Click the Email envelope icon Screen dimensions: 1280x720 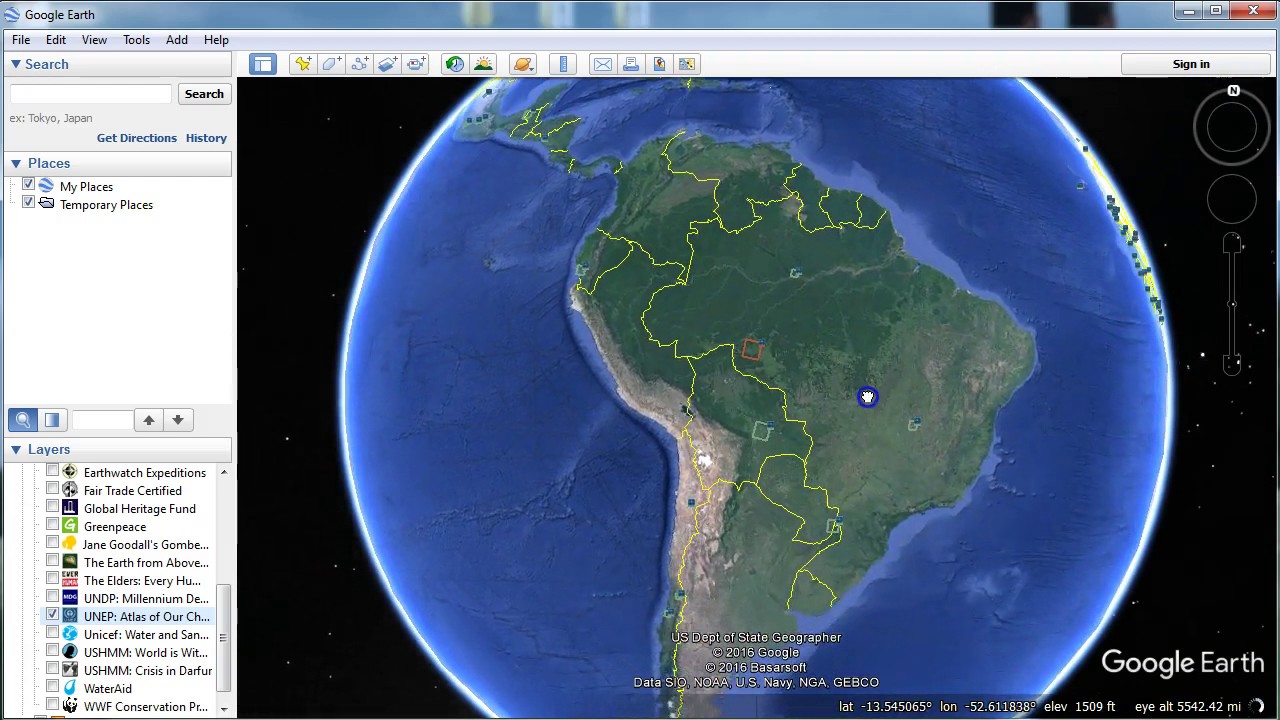click(603, 64)
